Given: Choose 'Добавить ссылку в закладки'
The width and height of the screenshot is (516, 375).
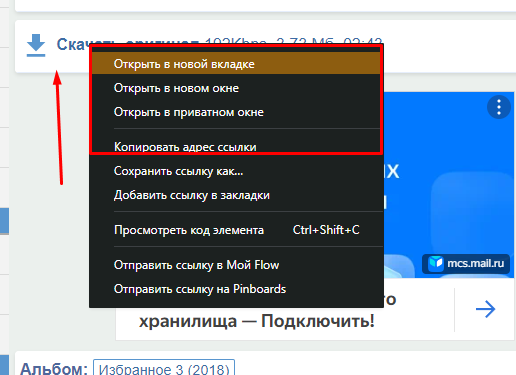Looking at the screenshot, I should (x=236, y=195).
